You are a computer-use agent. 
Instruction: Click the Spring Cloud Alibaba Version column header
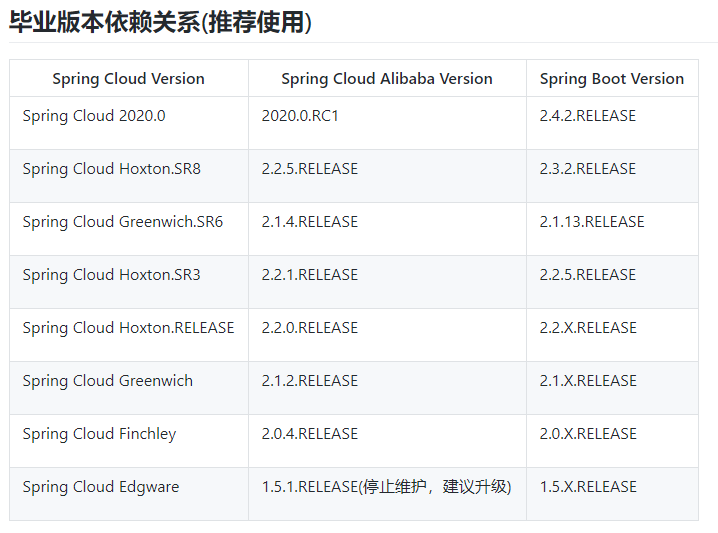387,78
